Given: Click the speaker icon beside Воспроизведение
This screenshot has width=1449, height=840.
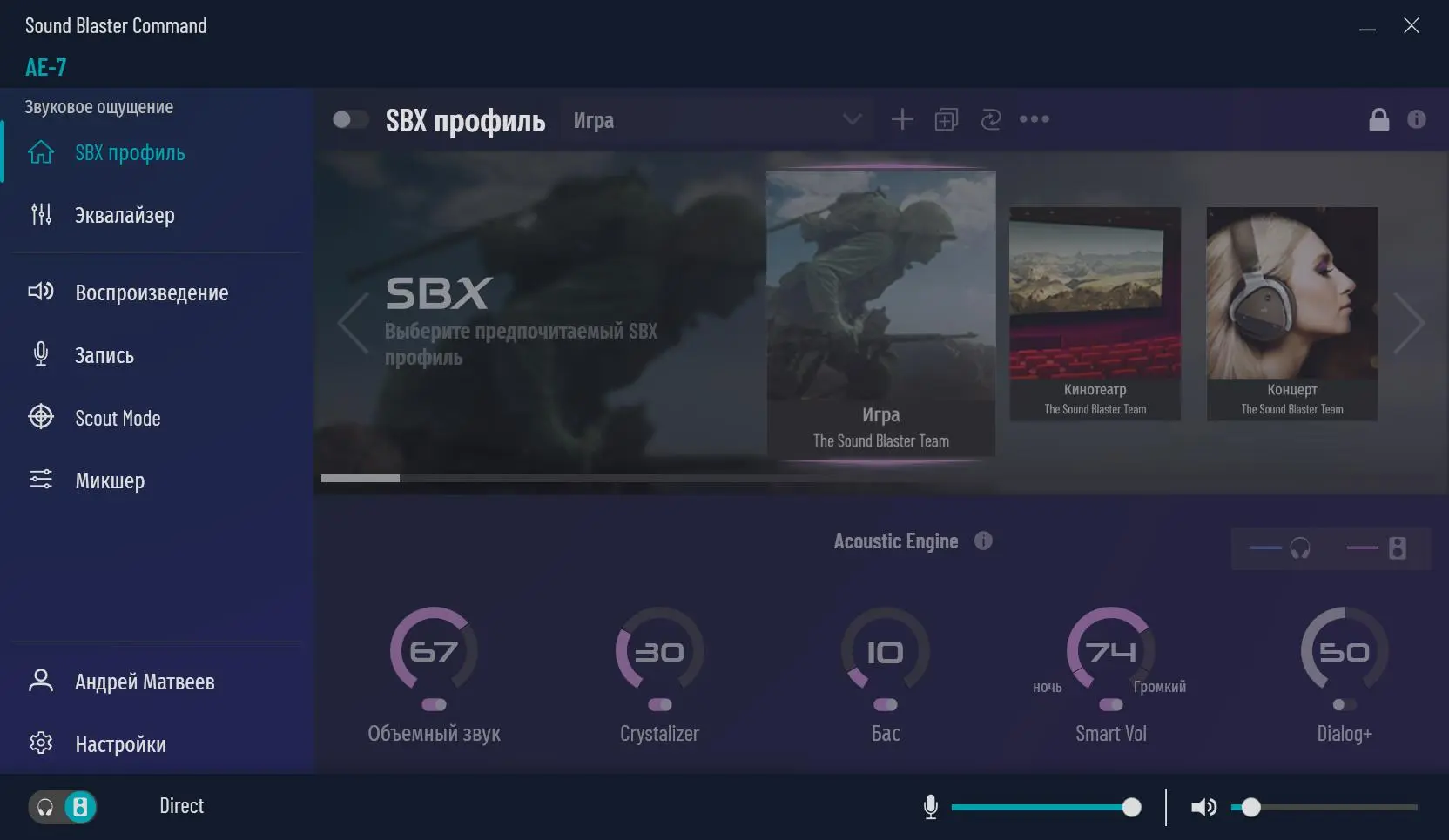Looking at the screenshot, I should pos(41,291).
